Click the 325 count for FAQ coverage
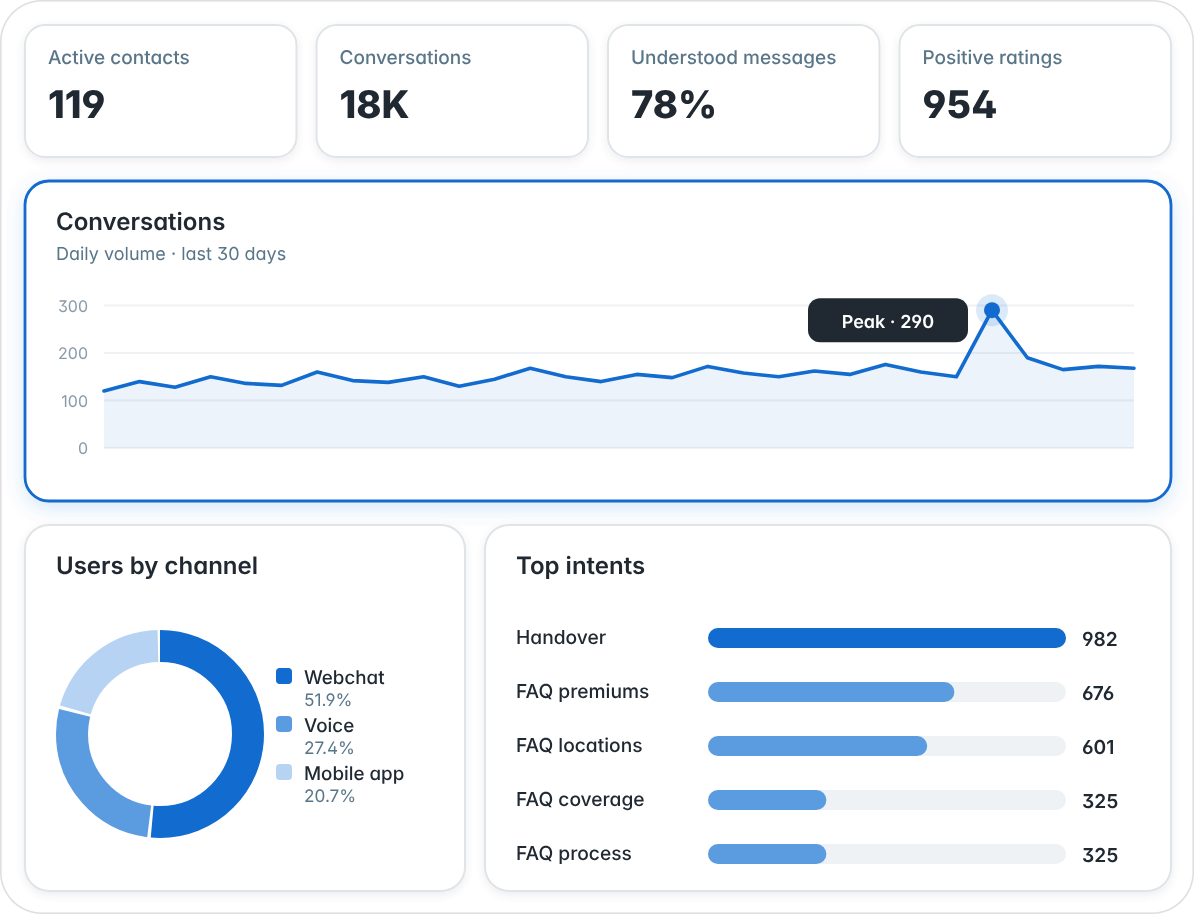Viewport: 1194px width, 914px height. coord(1100,801)
